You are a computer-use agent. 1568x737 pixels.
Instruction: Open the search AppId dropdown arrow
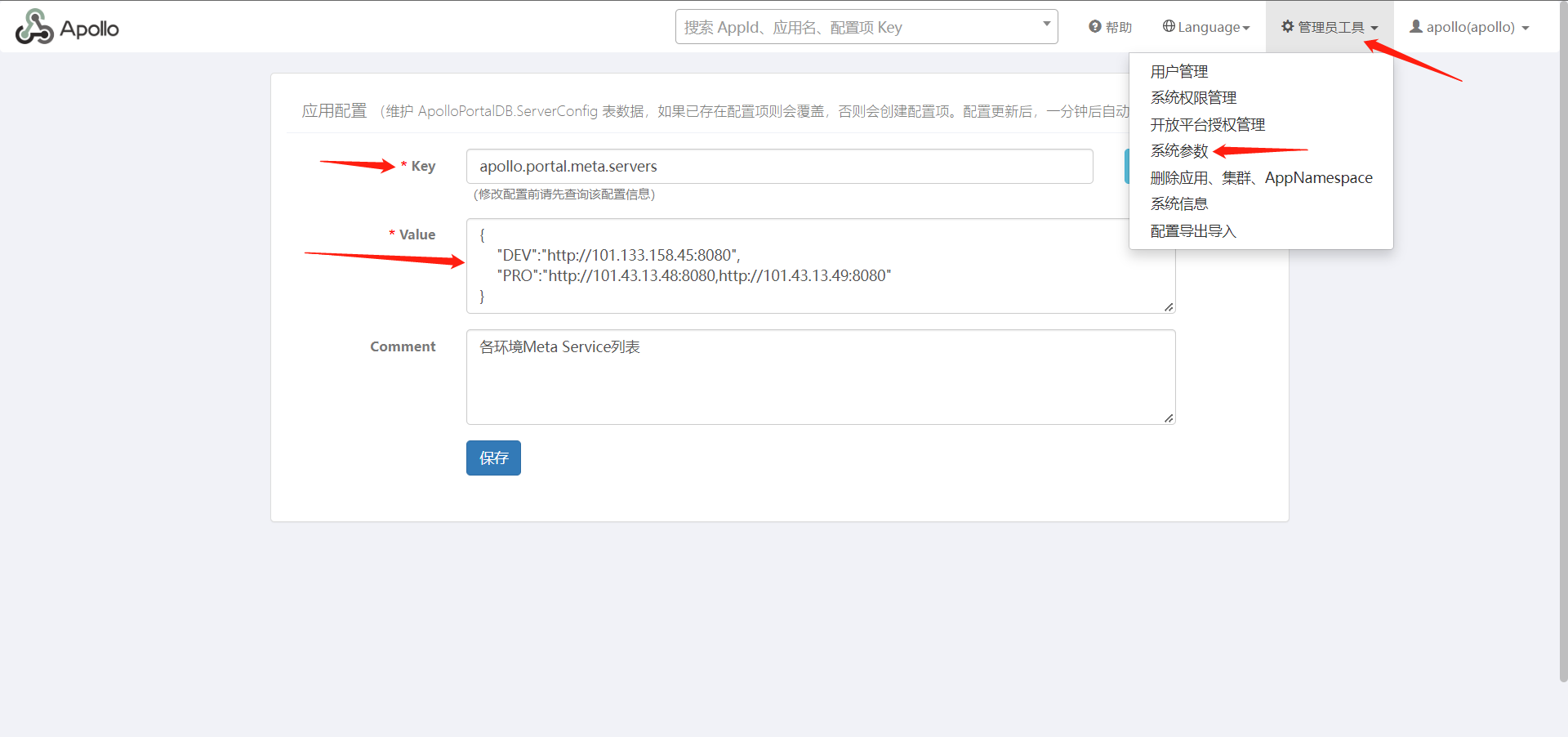1046,25
